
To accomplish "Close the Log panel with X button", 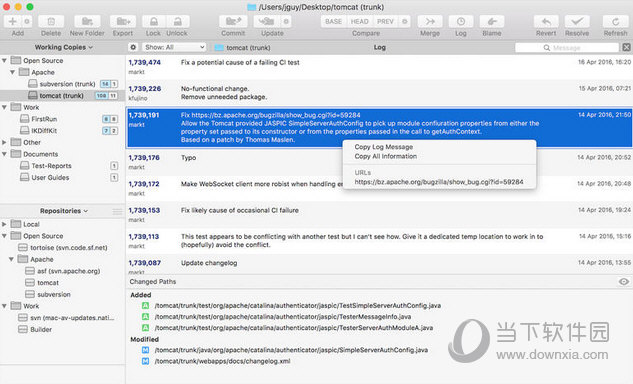I will tap(627, 47).
